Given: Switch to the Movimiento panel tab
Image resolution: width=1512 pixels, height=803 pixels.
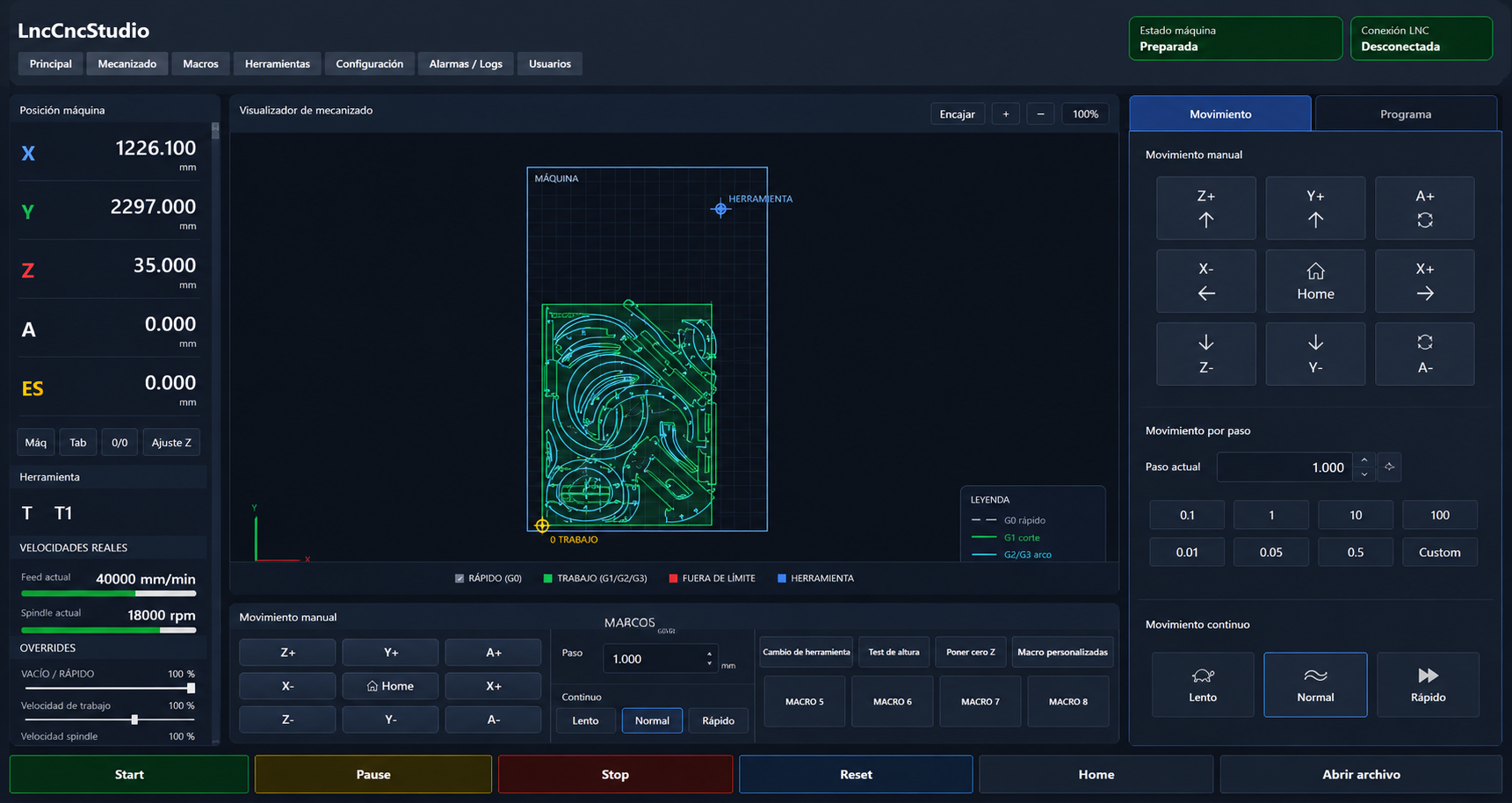Looking at the screenshot, I should click(1220, 114).
